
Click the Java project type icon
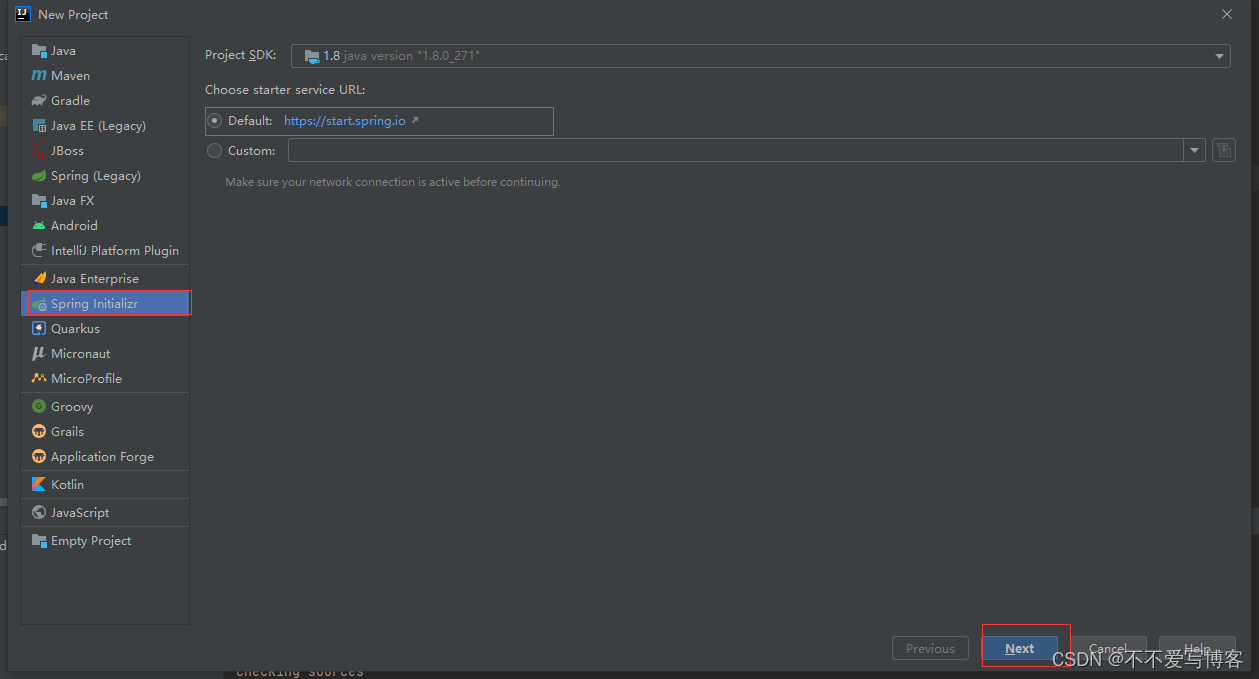point(39,51)
